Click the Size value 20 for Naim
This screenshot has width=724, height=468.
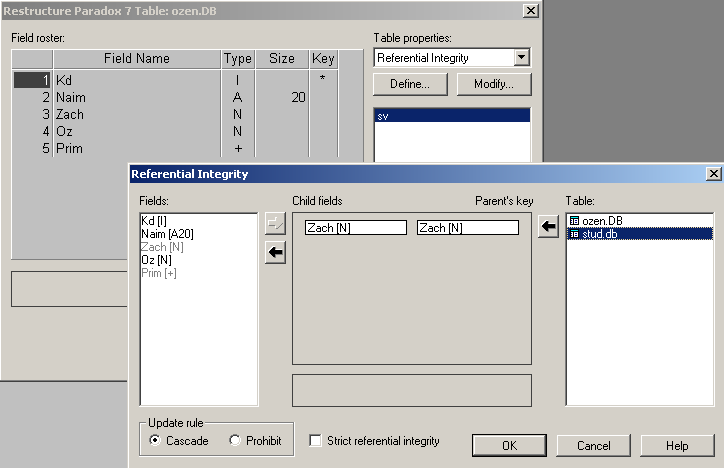[x=298, y=97]
